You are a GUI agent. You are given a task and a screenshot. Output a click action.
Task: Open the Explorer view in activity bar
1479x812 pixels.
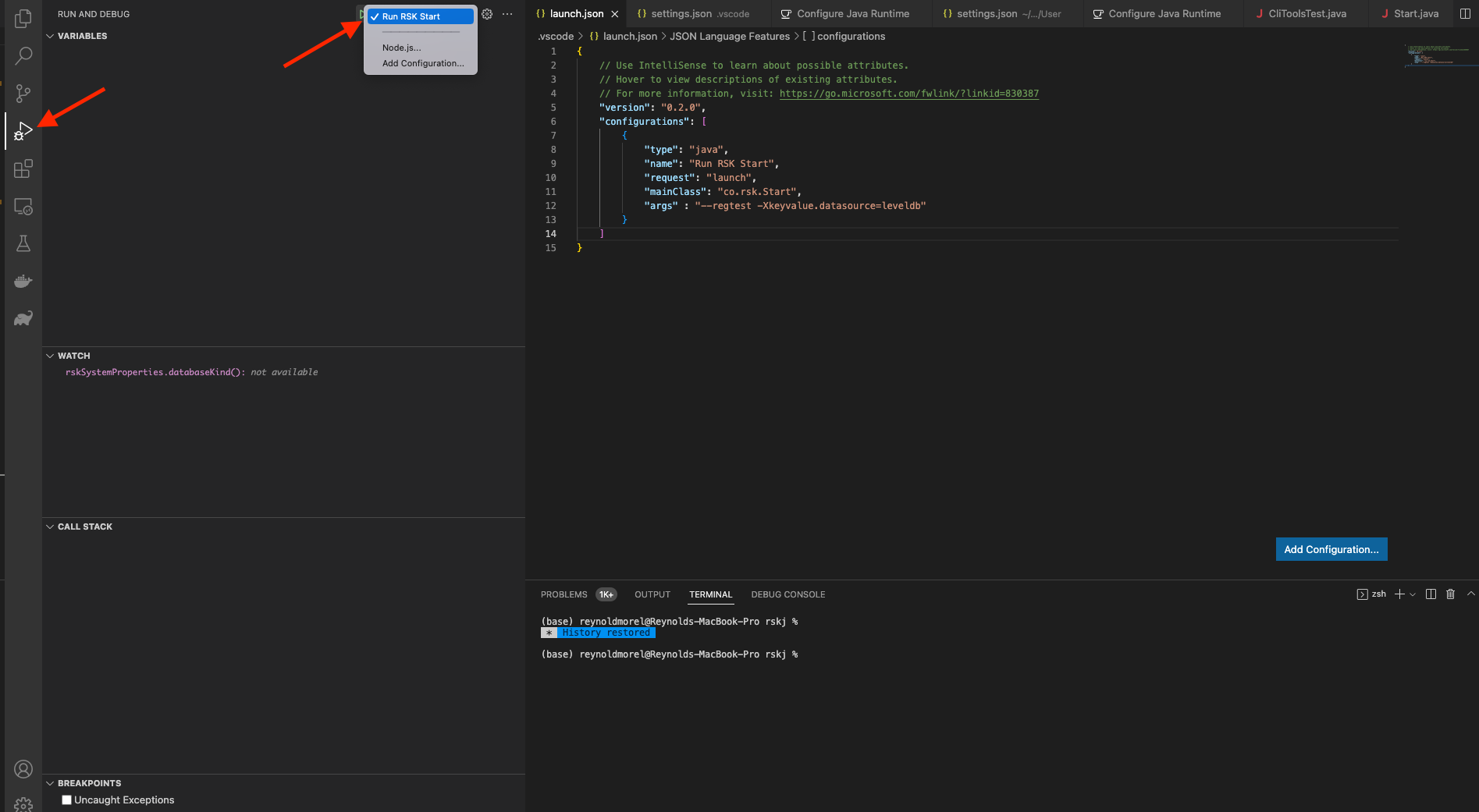pos(23,18)
